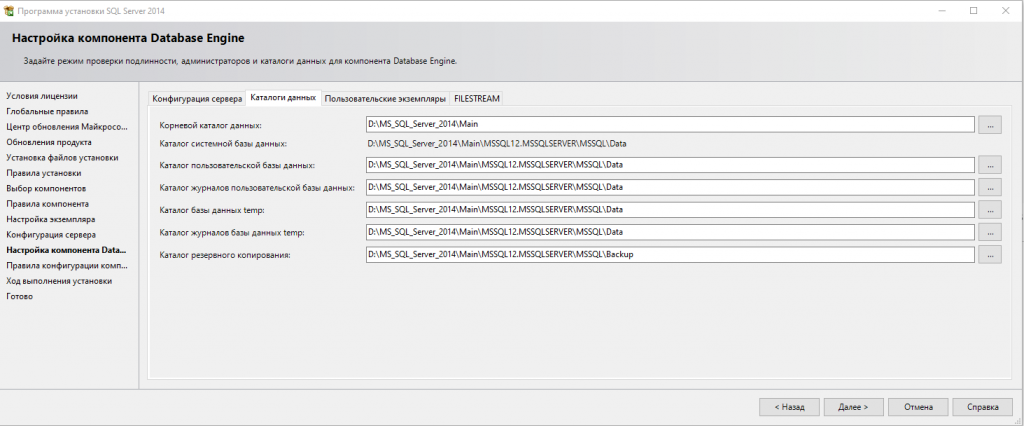Screen dimensions: 1024x426
Task: Click the Каталог журналов пользовательской базы данных label
Action: tap(257, 188)
